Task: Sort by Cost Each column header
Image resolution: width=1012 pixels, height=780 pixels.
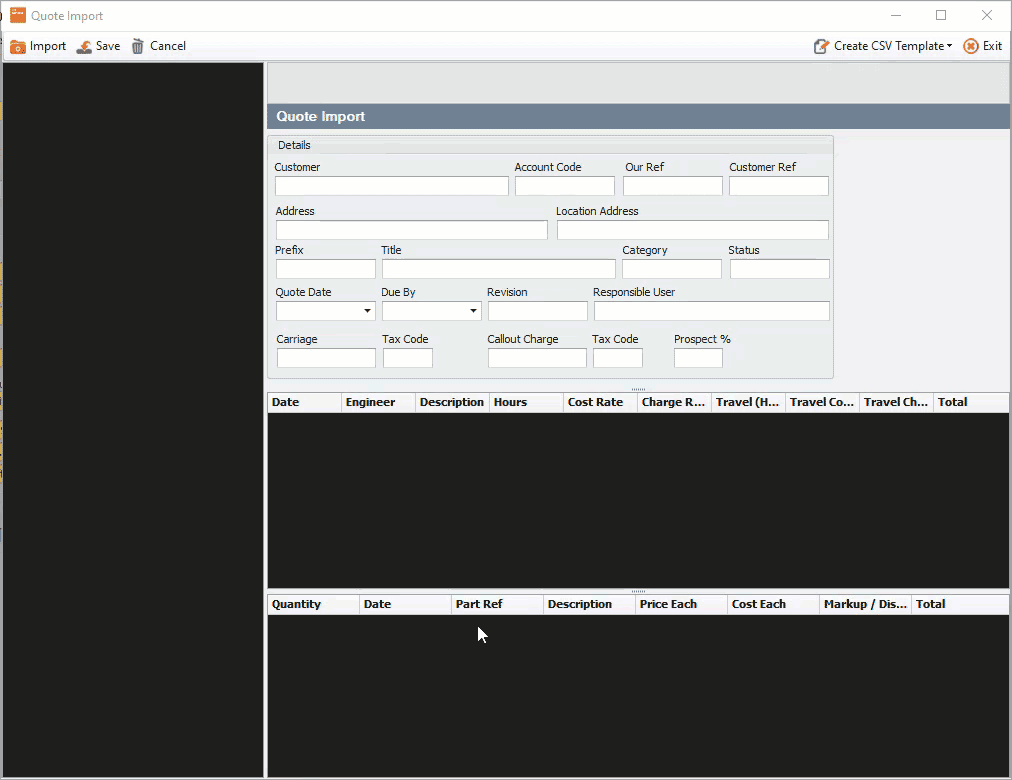Action: [773, 605]
